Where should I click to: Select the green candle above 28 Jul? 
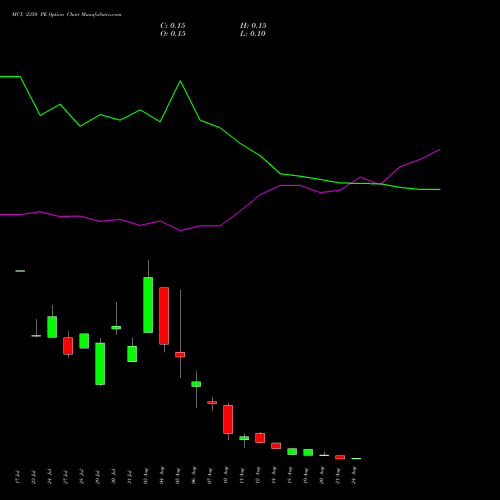(84, 341)
